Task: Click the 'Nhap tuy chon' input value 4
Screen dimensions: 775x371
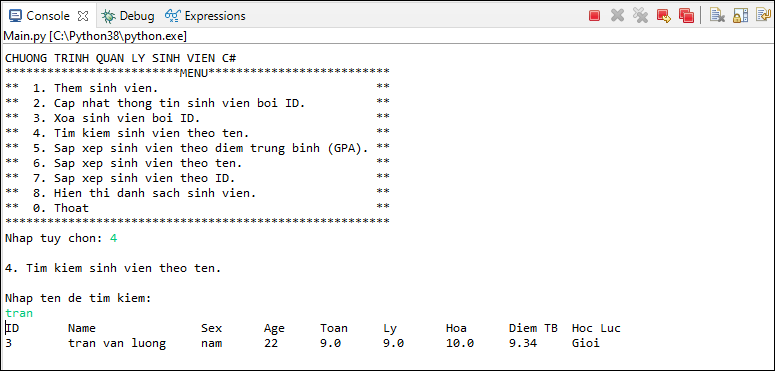Action: point(113,238)
